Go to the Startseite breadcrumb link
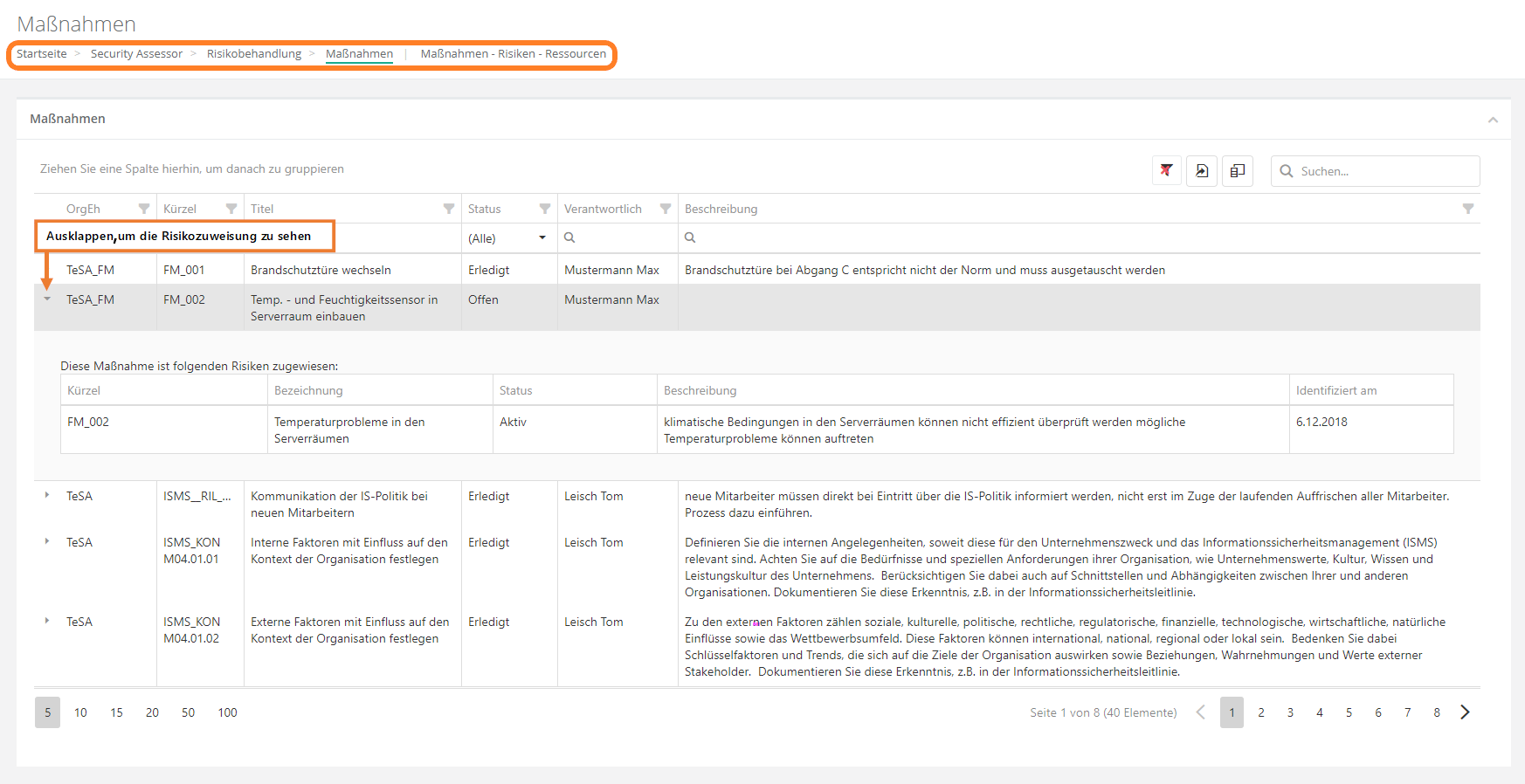Viewport: 1525px width, 784px height. (x=42, y=54)
